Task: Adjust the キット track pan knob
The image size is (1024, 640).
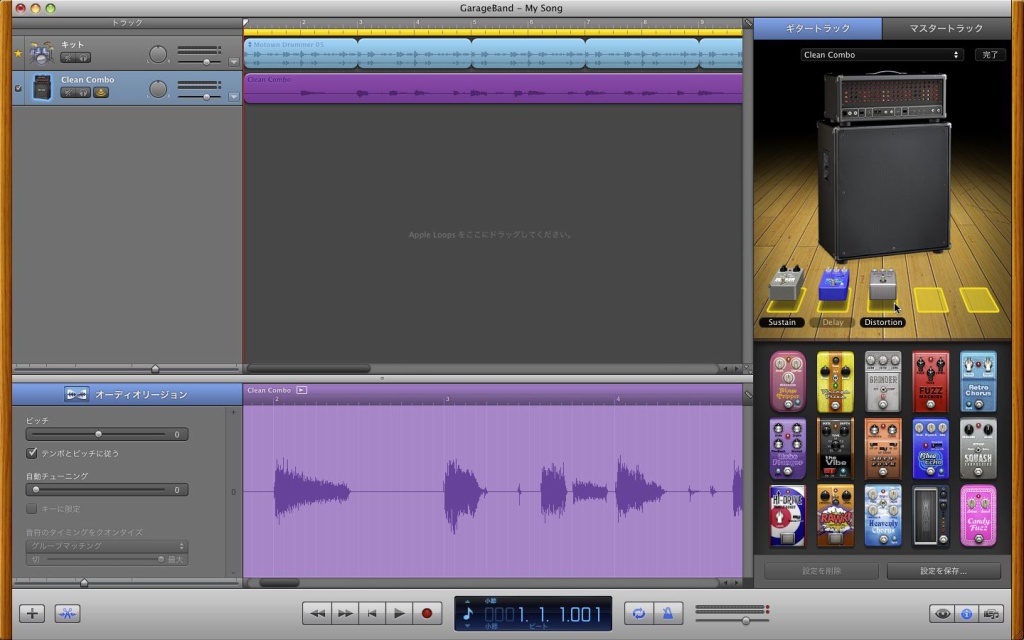Action: point(158,54)
